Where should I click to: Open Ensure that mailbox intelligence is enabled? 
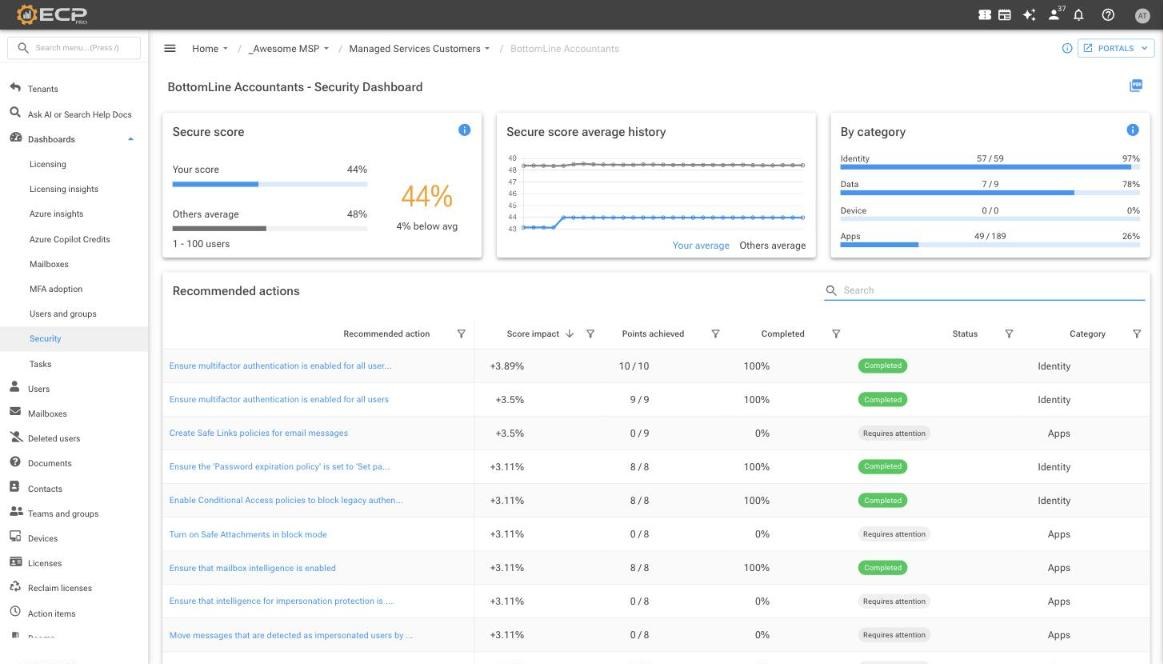coord(252,568)
